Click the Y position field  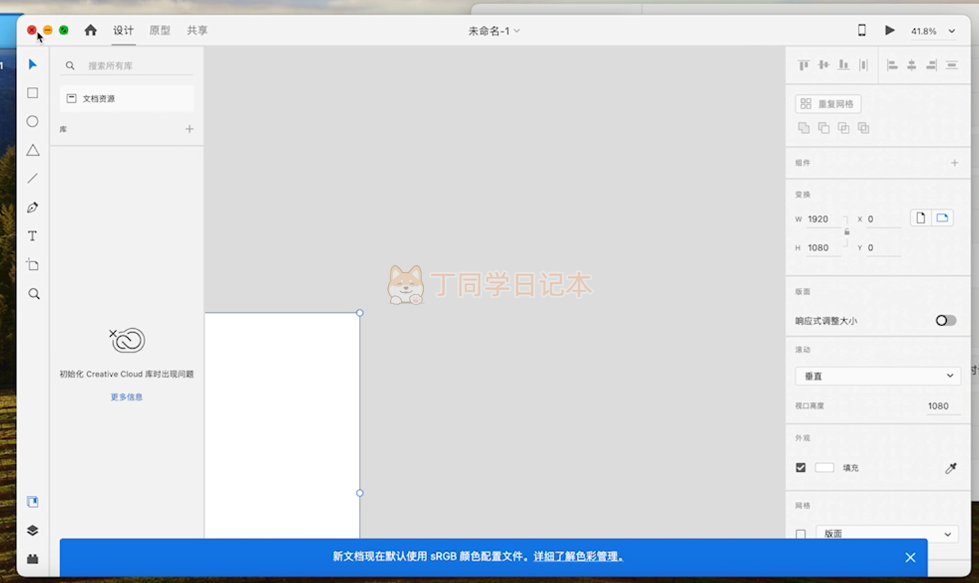tap(883, 248)
